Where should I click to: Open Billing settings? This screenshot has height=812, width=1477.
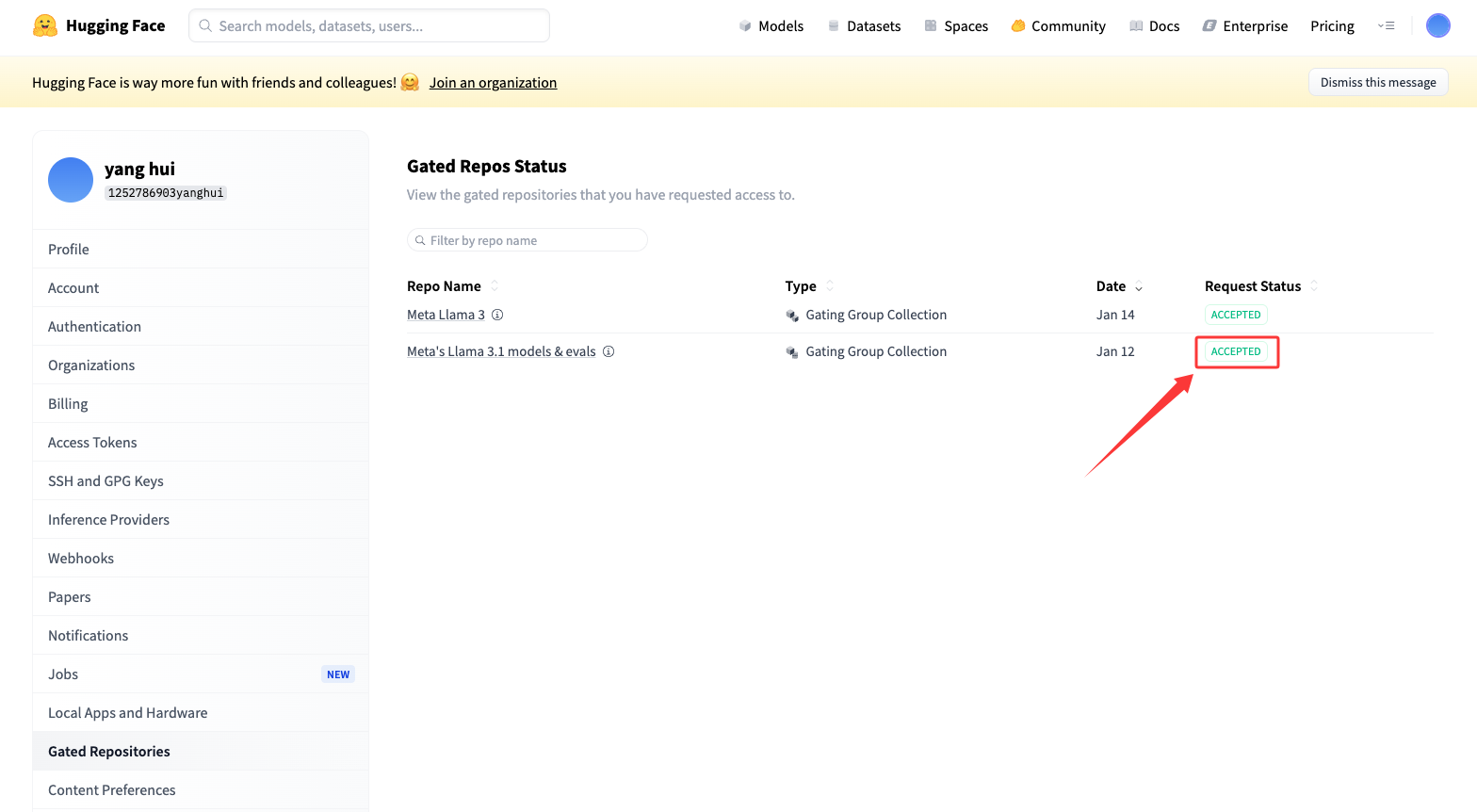coord(201,403)
